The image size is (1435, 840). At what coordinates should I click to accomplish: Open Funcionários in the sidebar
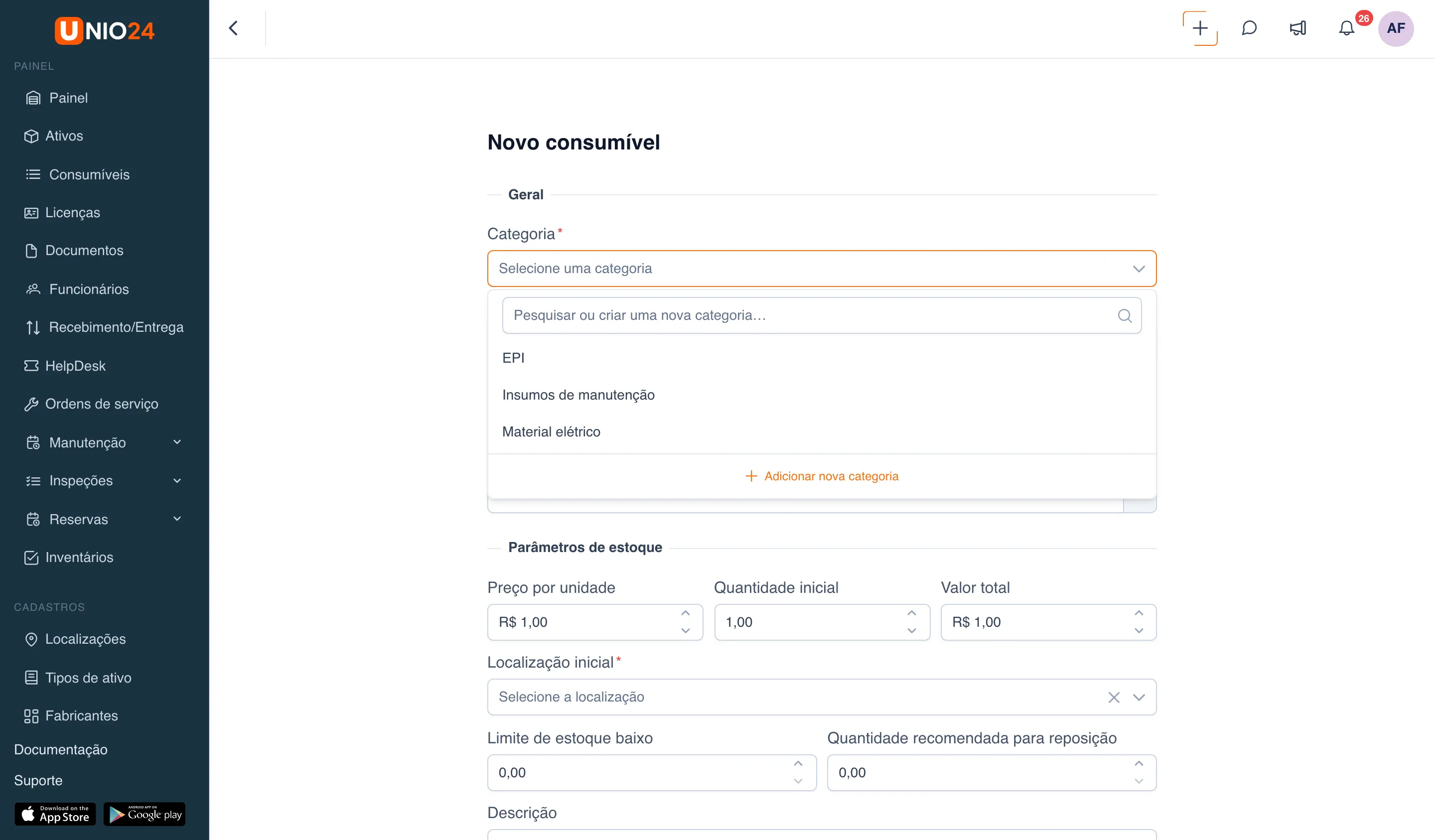tap(77, 289)
